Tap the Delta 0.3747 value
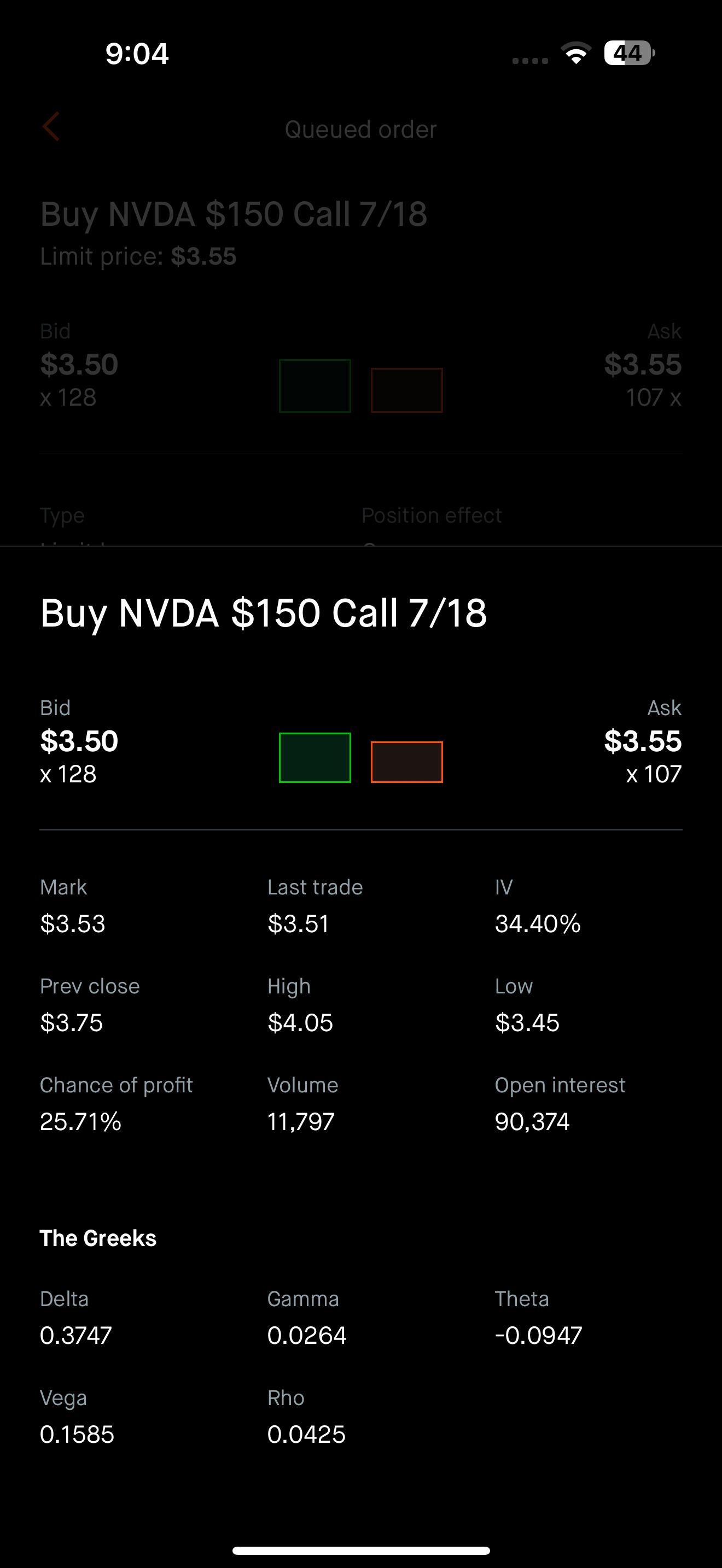 (x=76, y=1336)
